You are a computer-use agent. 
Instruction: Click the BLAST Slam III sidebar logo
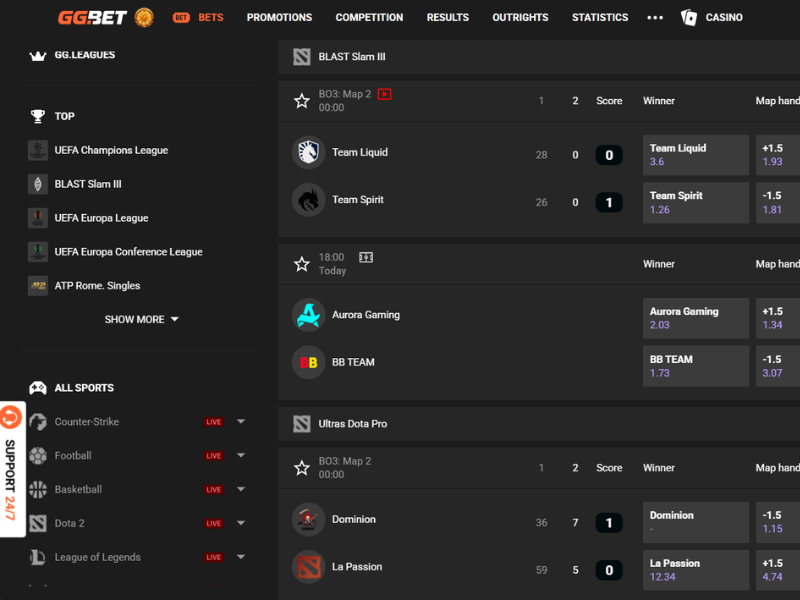pos(38,184)
